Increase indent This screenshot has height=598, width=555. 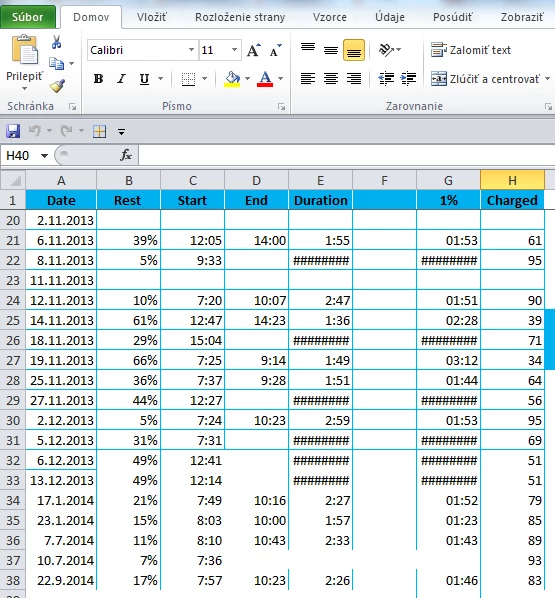(x=408, y=79)
